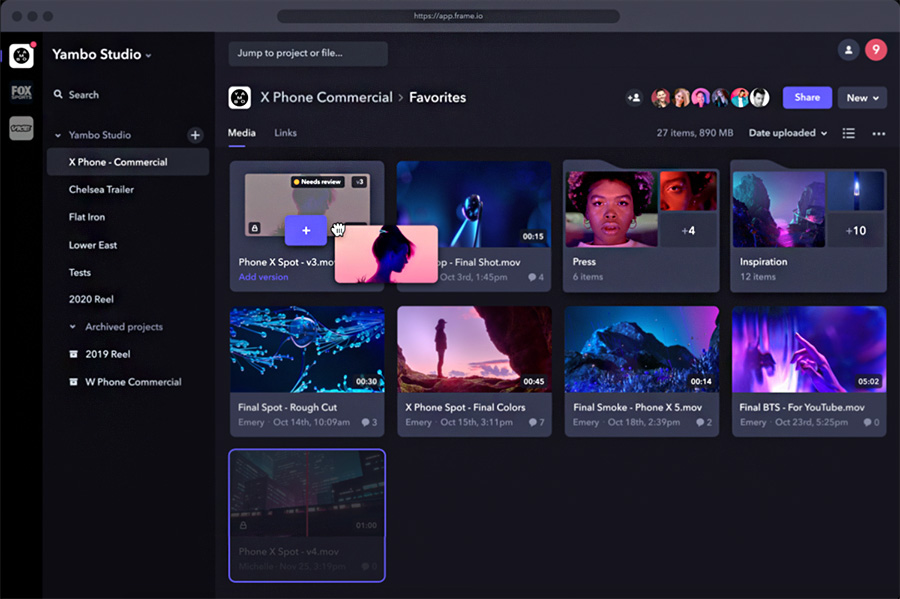
Task: Open the 2020 Reel project
Action: point(91,299)
